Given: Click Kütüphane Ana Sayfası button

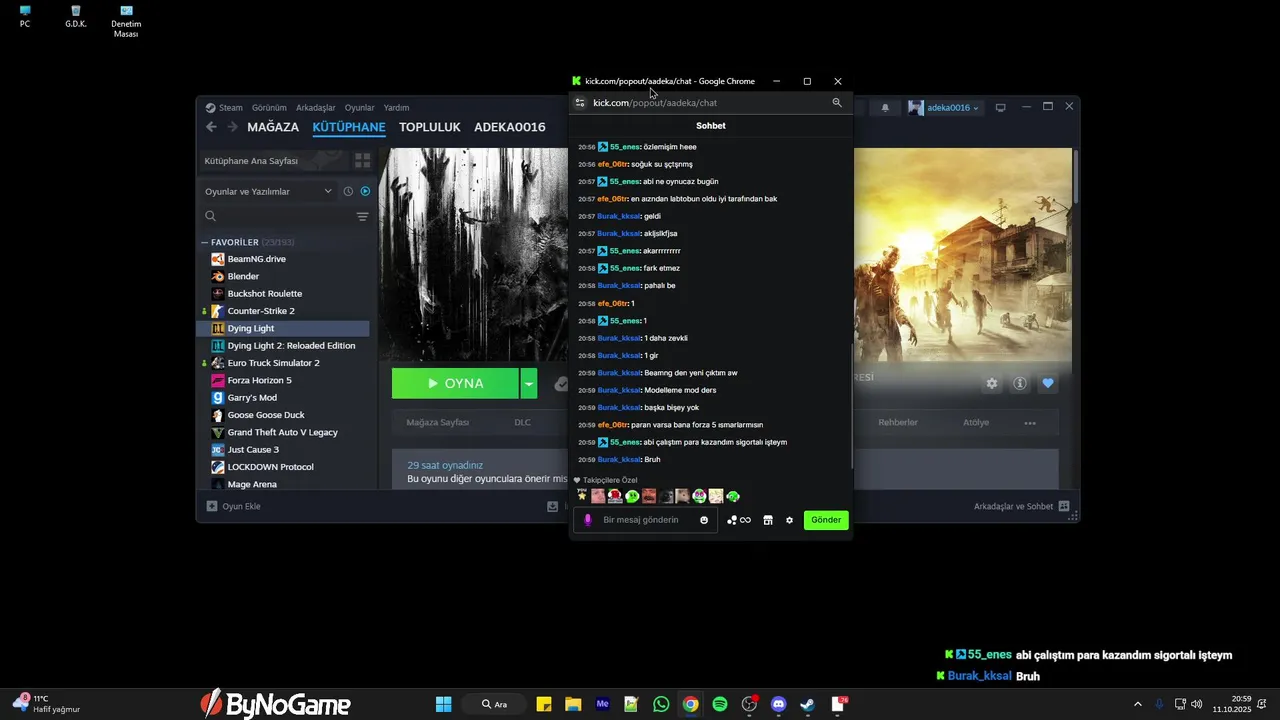Looking at the screenshot, I should [x=274, y=160].
